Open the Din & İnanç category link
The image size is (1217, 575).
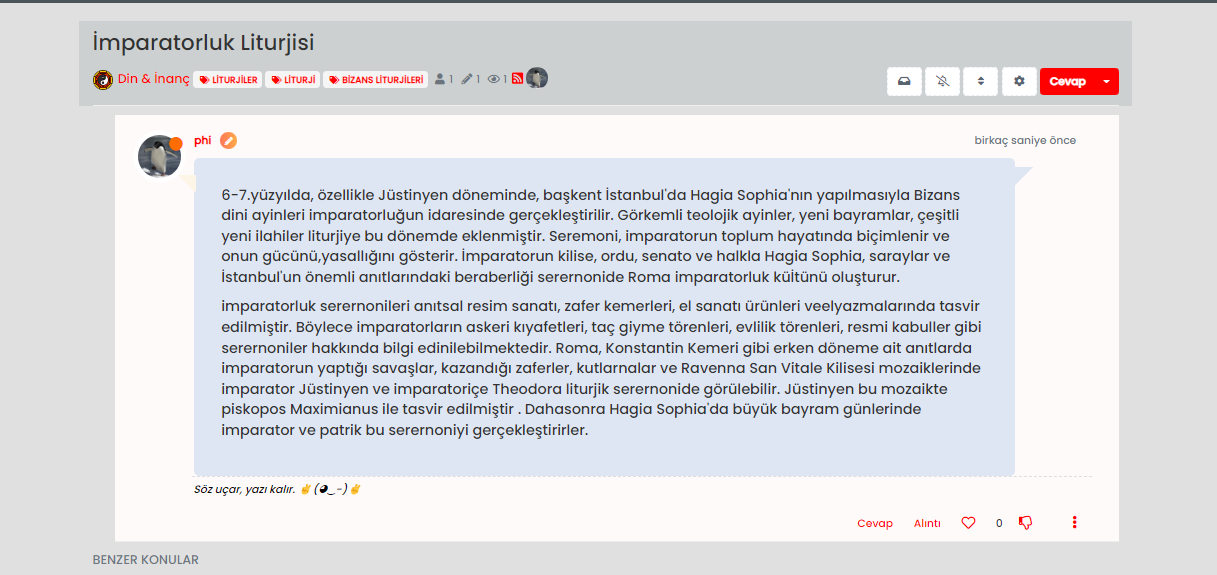click(153, 79)
